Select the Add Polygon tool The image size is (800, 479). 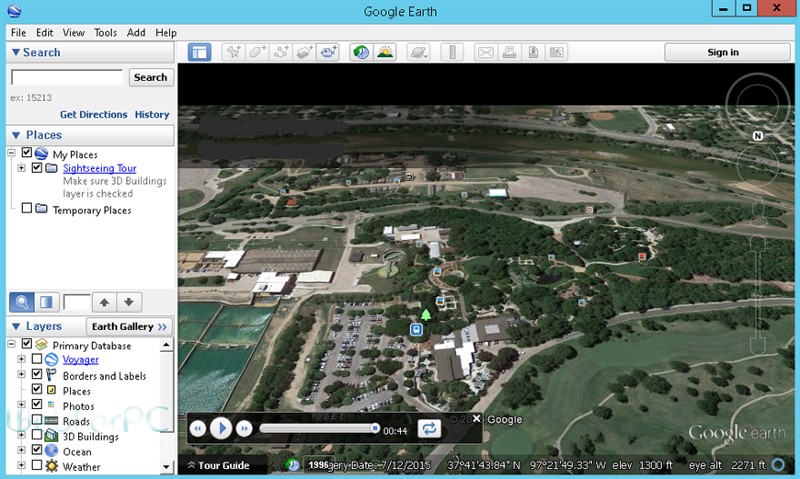pyautogui.click(x=257, y=52)
